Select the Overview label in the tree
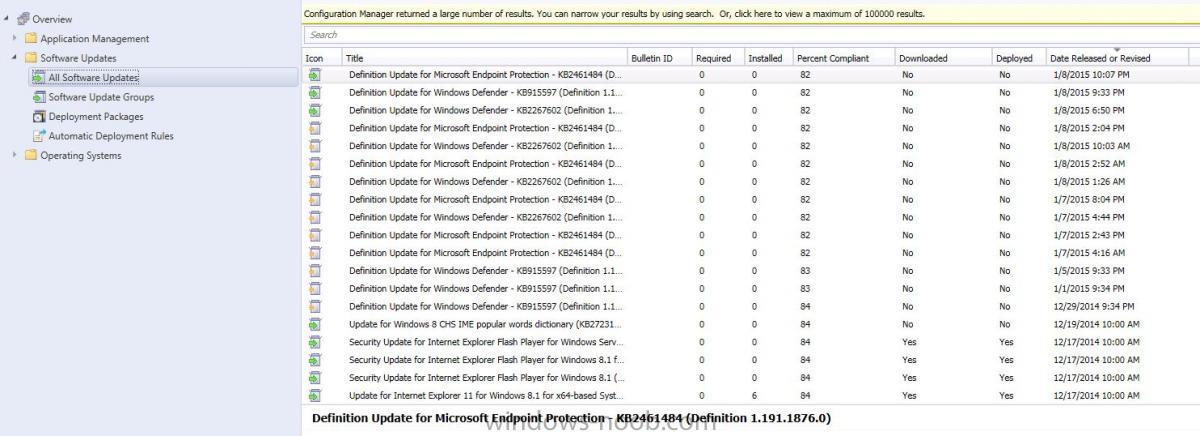 tap(52, 19)
